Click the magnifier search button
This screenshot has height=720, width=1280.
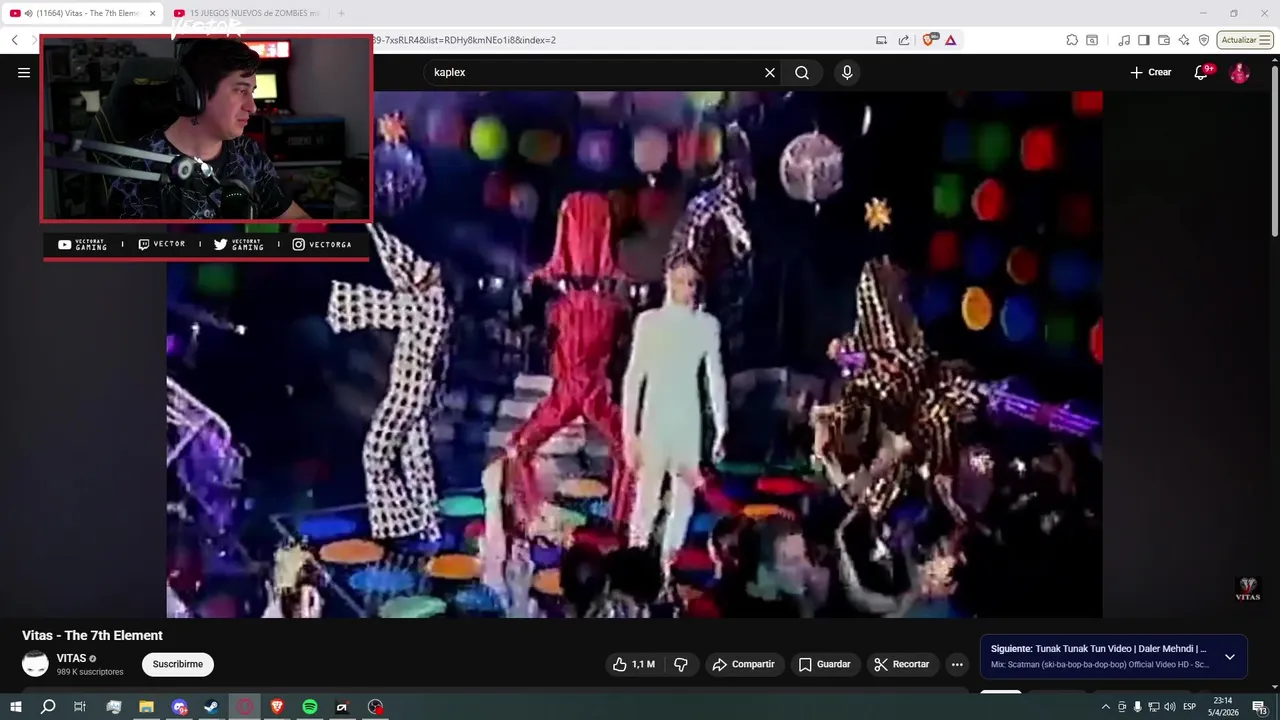[802, 72]
